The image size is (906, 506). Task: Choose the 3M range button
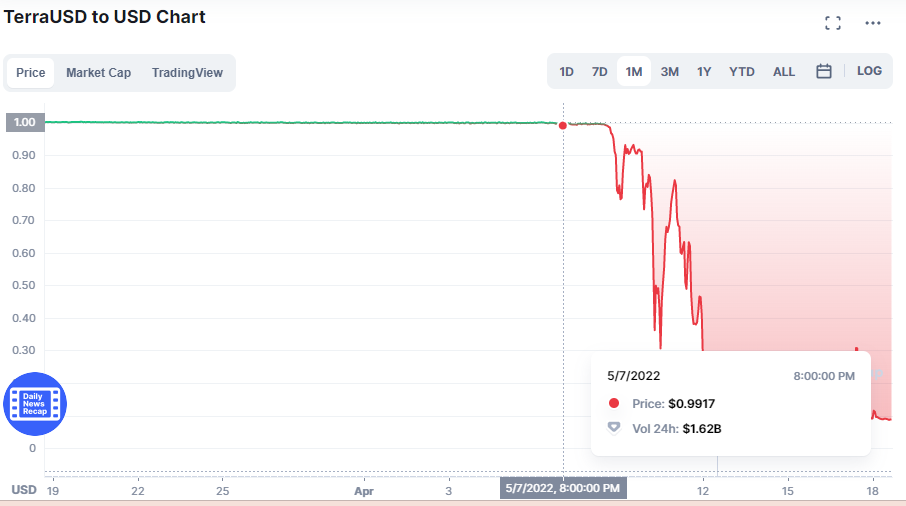[670, 72]
